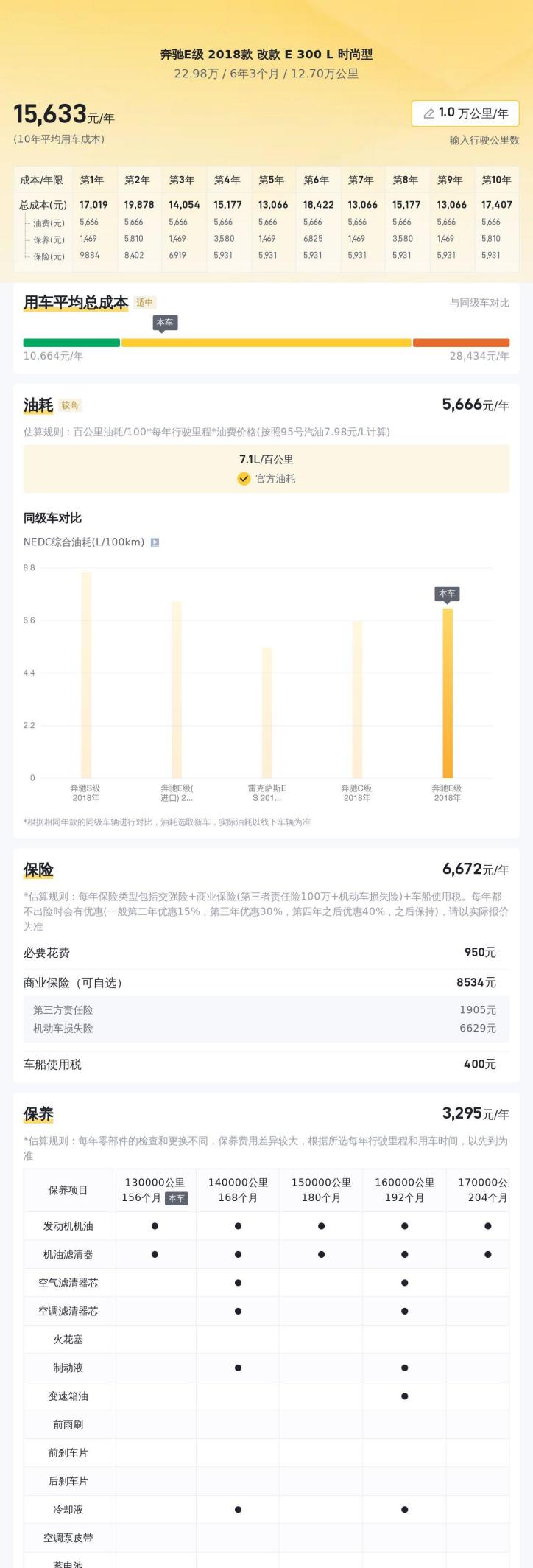This screenshot has height=1568, width=533.
Task: Click the 本车 tag above the 奔驰E级 2018年 bar
Action: [447, 595]
